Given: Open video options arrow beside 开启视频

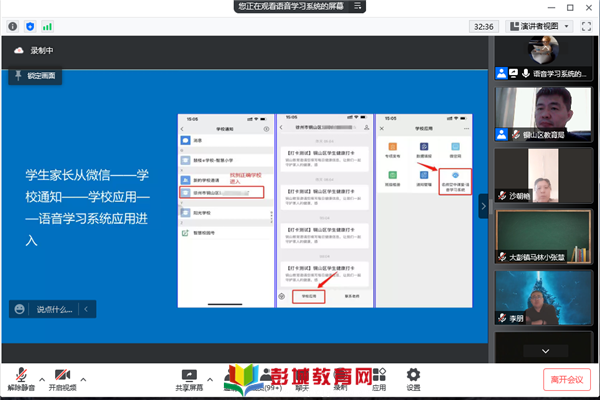Looking at the screenshot, I should click(83, 379).
